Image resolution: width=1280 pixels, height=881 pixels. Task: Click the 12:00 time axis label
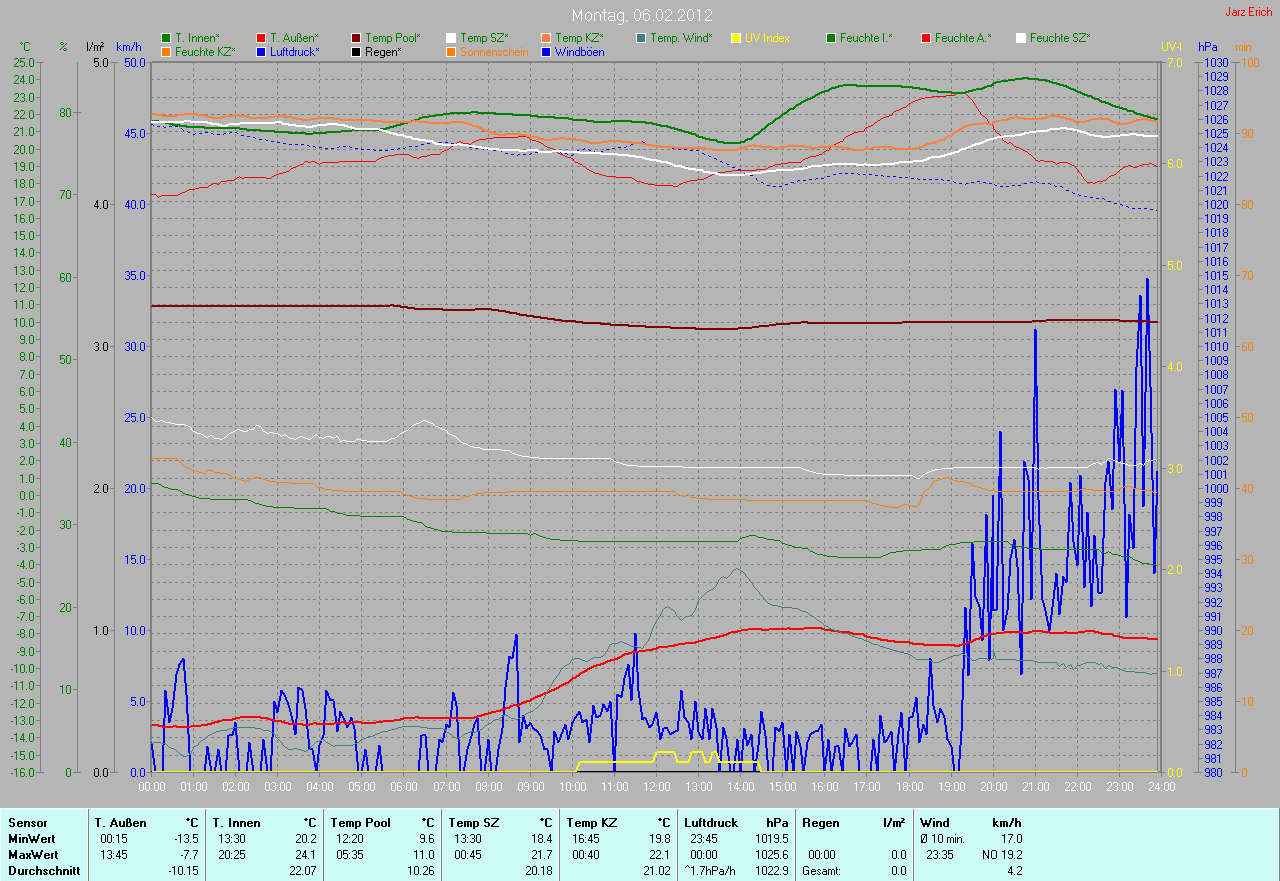coord(656,787)
